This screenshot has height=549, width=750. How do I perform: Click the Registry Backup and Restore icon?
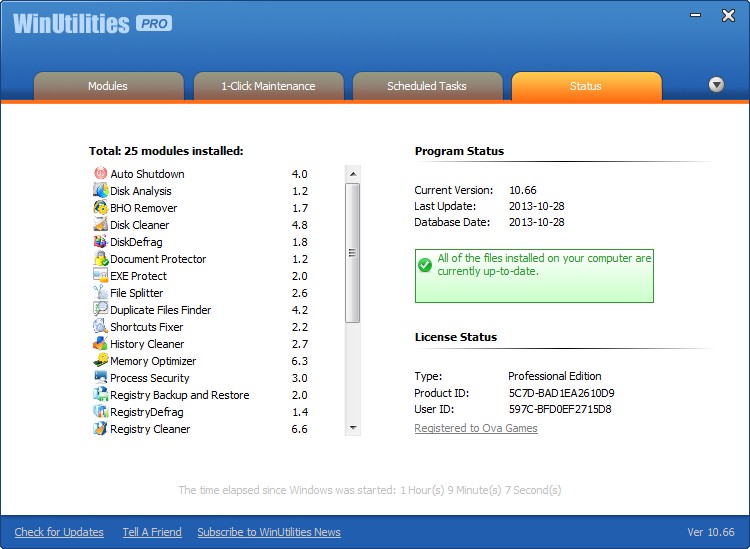(x=100, y=394)
